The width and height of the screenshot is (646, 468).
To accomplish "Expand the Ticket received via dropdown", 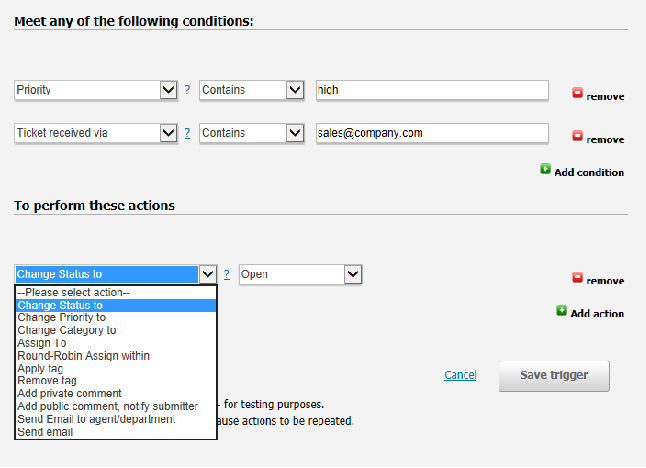I will (x=168, y=133).
